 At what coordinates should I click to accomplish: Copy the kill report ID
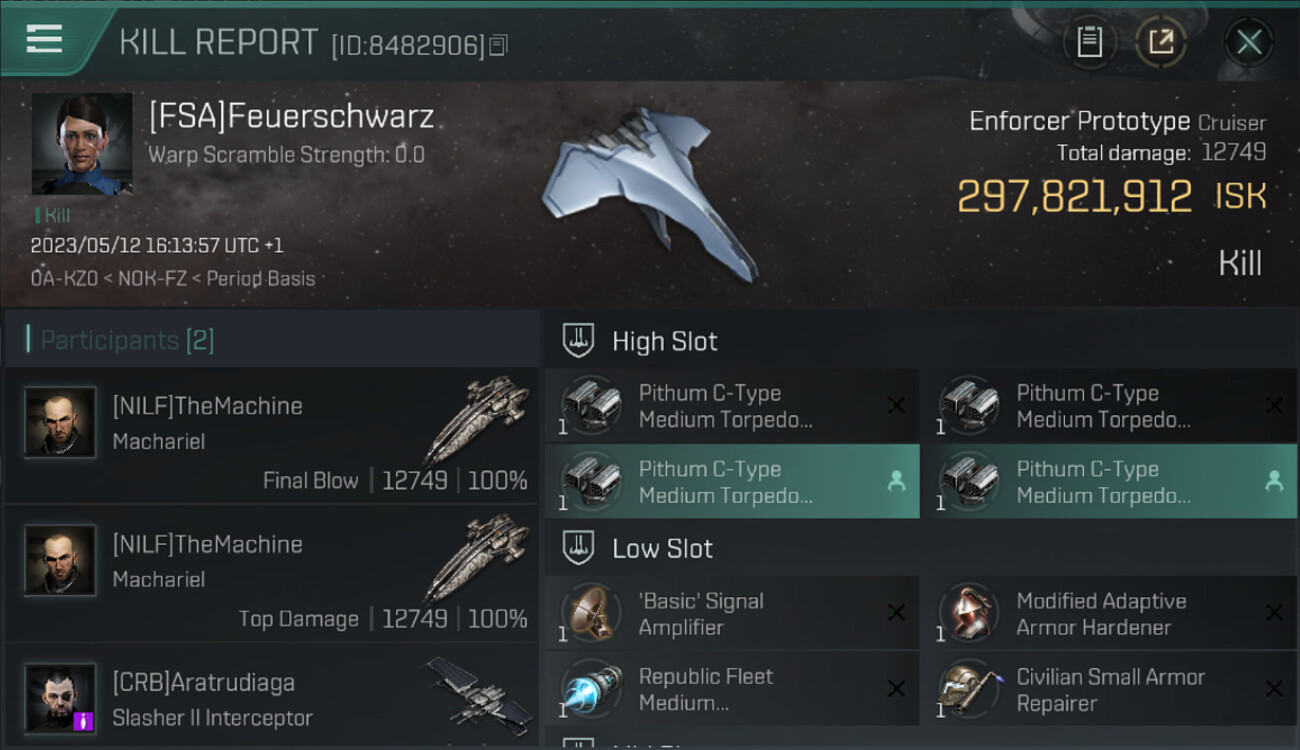[x=499, y=45]
